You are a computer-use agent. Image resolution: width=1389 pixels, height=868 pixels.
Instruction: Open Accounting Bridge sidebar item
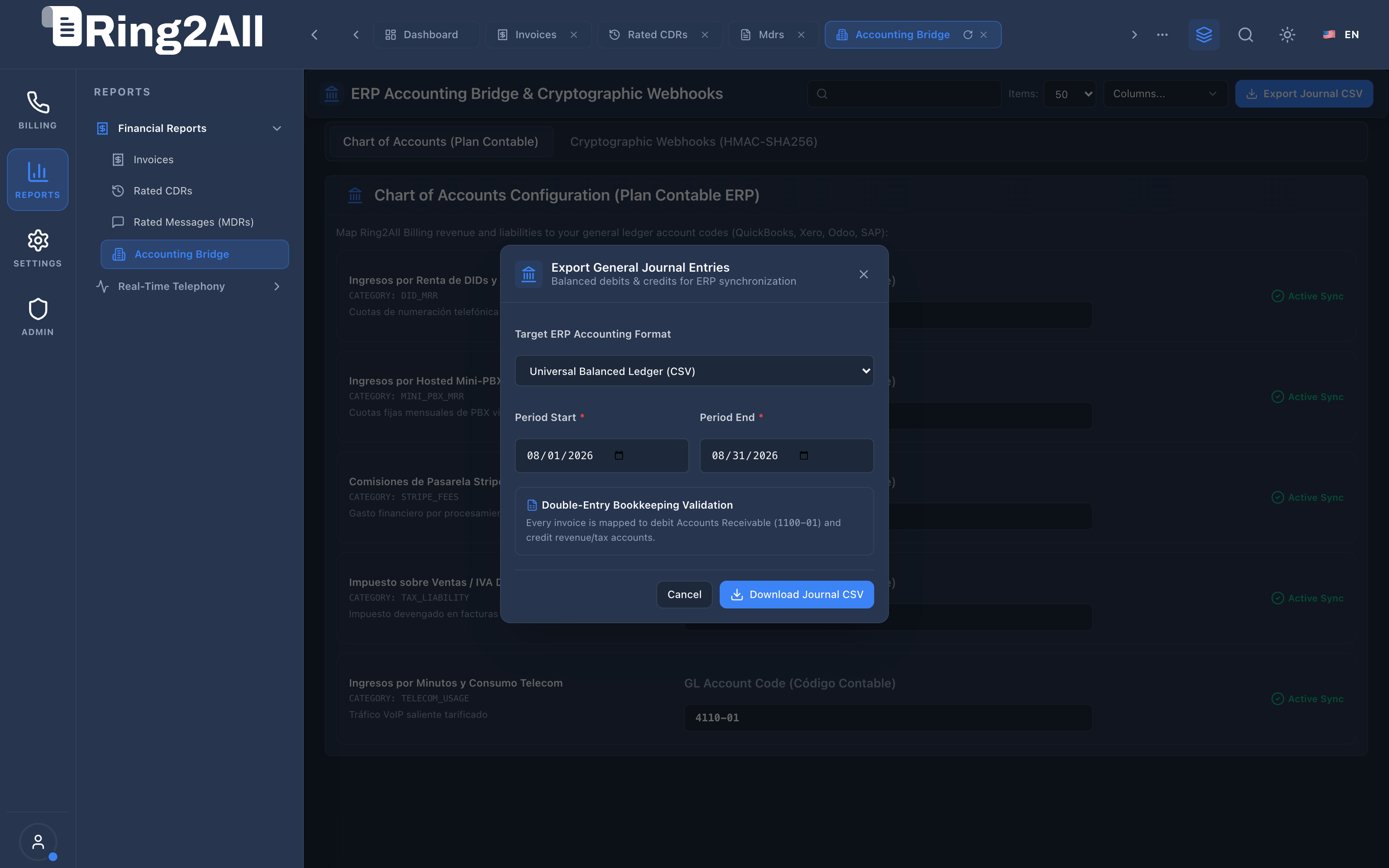[x=194, y=254]
